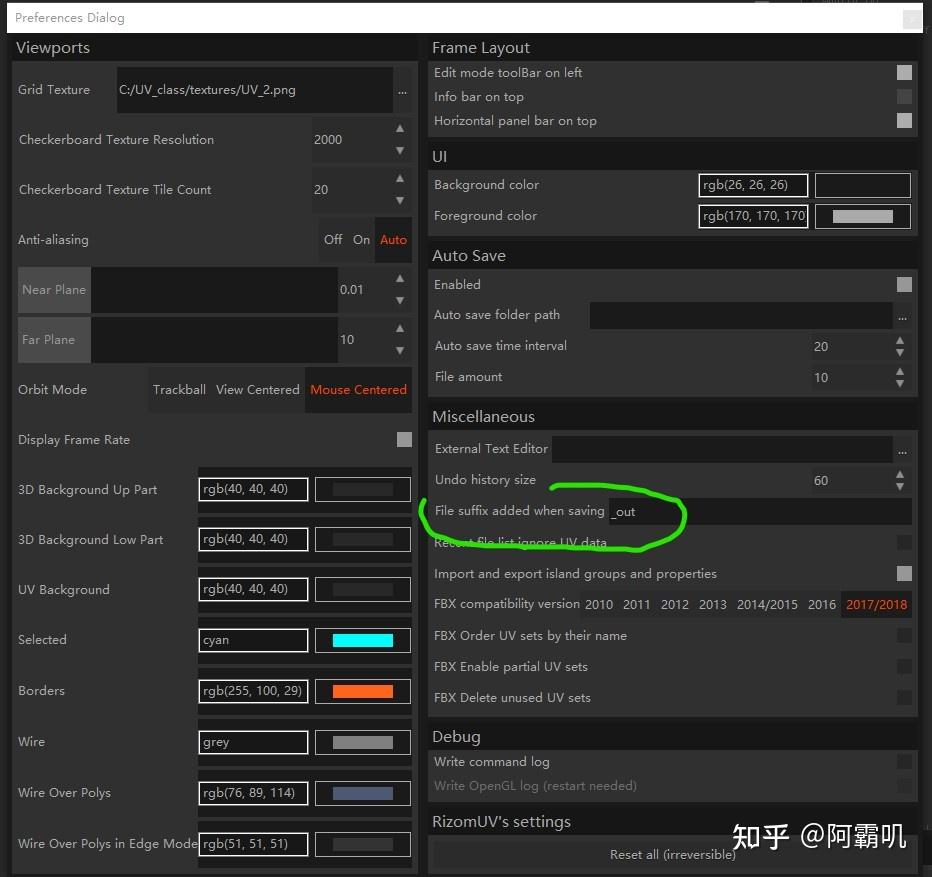
Task: Browse for Grid Texture file with ellipsis button
Action: click(402, 90)
